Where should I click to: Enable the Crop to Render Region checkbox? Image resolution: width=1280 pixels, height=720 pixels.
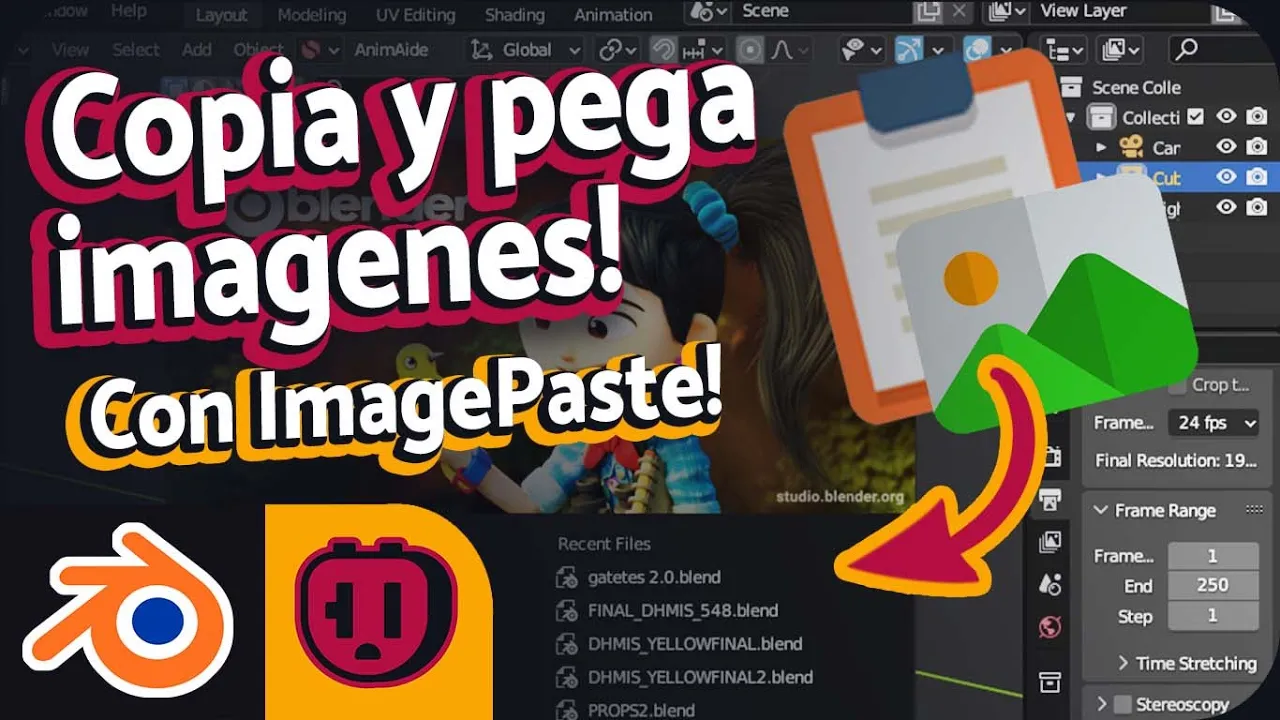(x=1178, y=384)
